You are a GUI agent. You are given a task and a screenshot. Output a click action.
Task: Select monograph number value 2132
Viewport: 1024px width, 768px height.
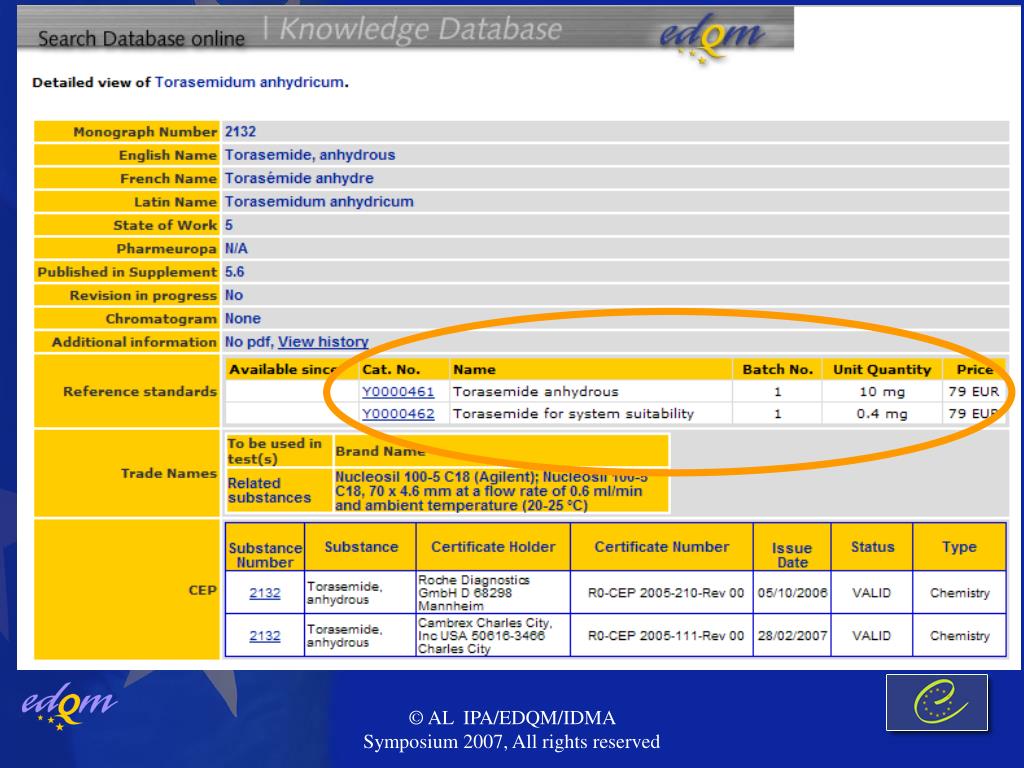(x=240, y=132)
